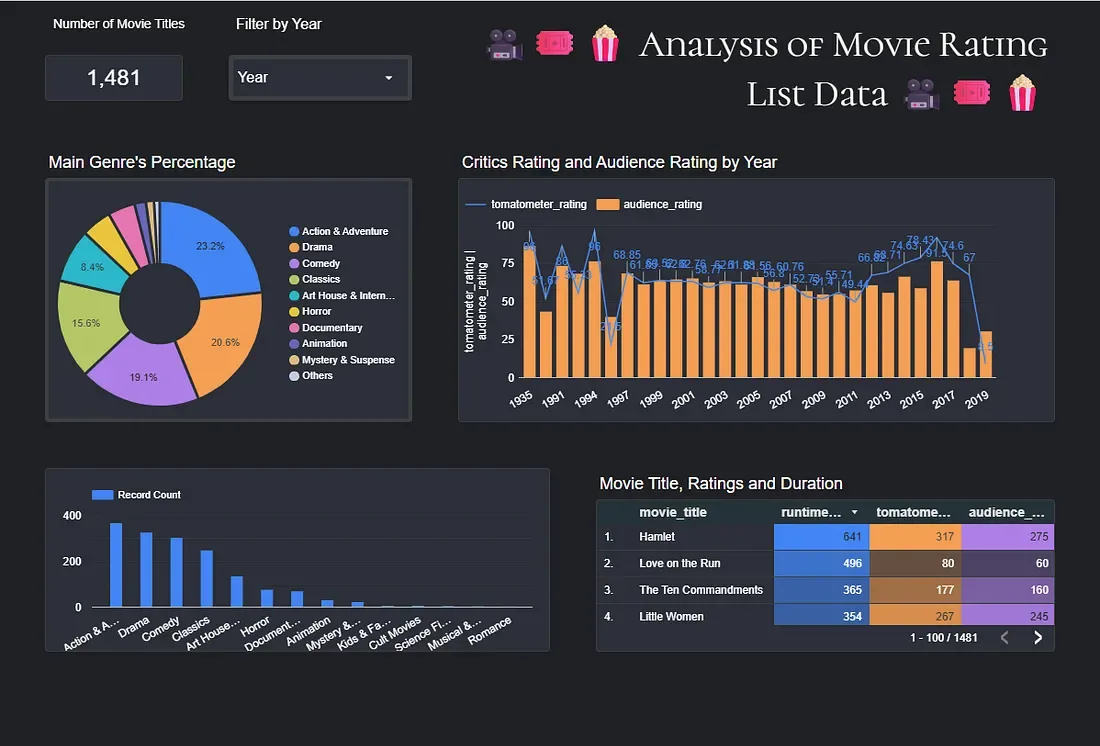
Task: Click tomatometer value 317 cell
Action: (915, 537)
